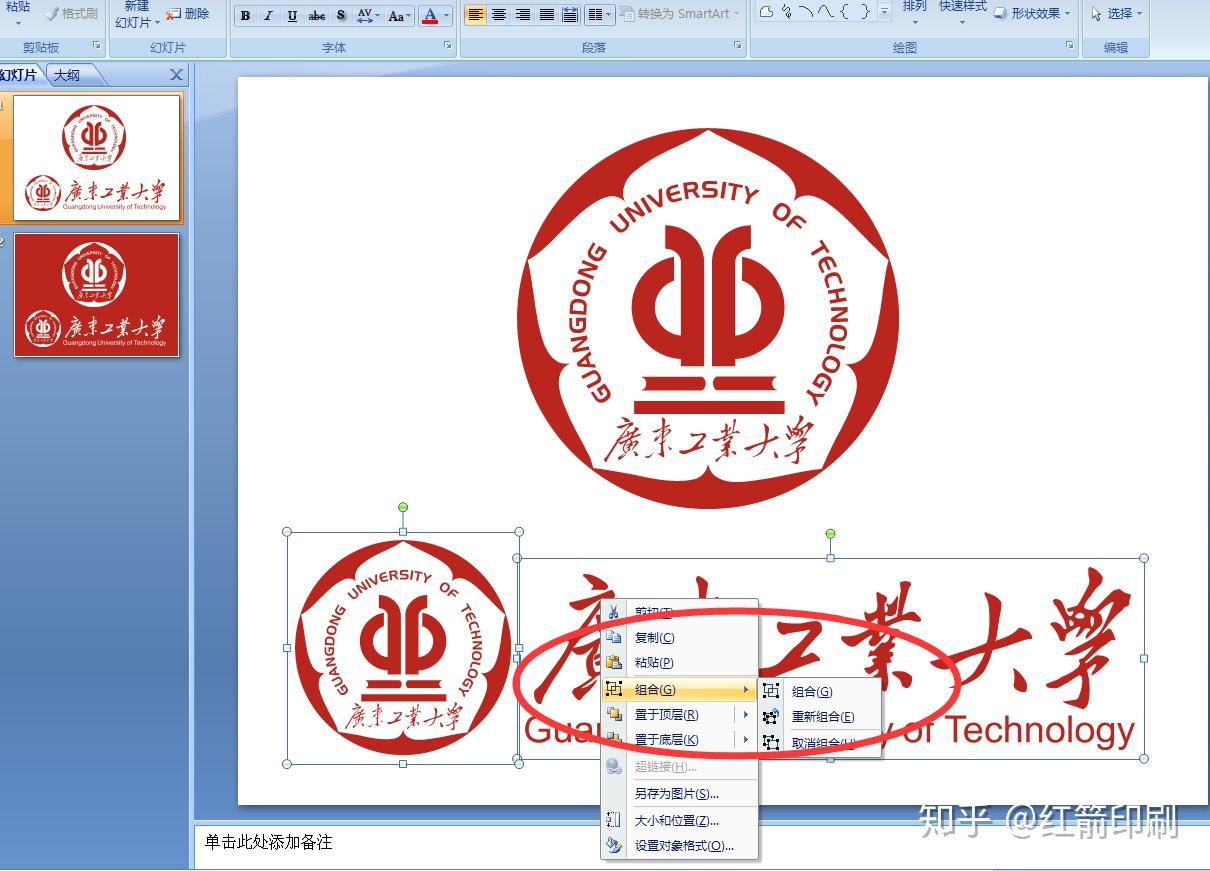The height and width of the screenshot is (871, 1210).
Task: Open the Drawing (绘图) group dialog launcher
Action: pos(1069,46)
